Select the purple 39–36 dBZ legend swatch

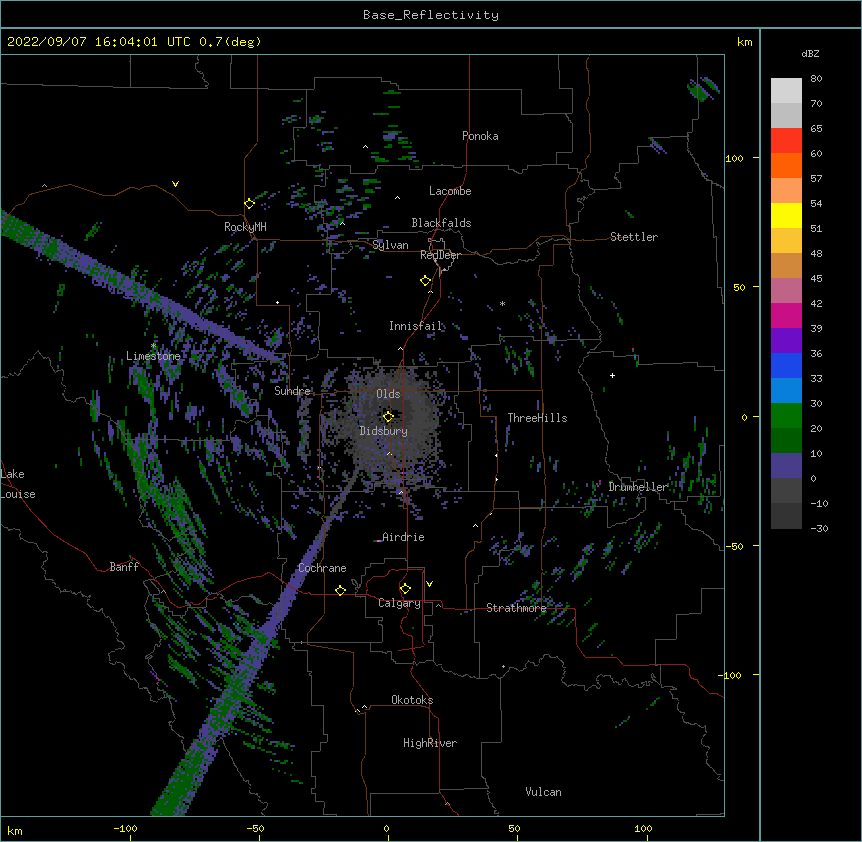pyautogui.click(x=786, y=340)
